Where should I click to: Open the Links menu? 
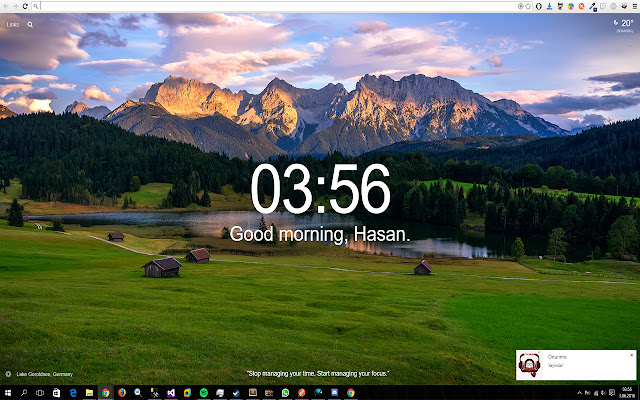pyautogui.click(x=13, y=23)
